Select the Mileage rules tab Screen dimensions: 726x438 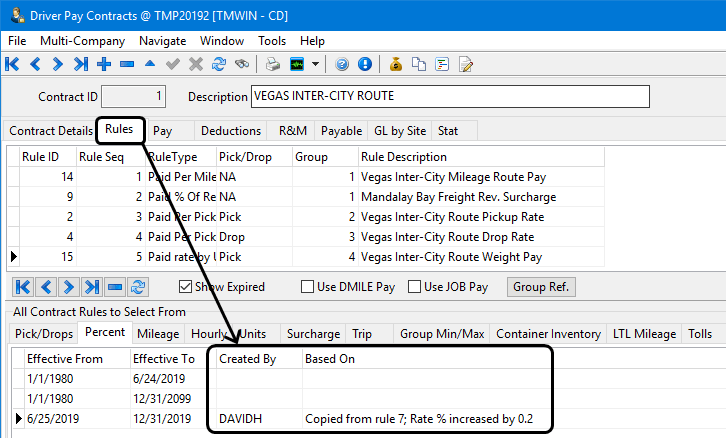pos(158,333)
